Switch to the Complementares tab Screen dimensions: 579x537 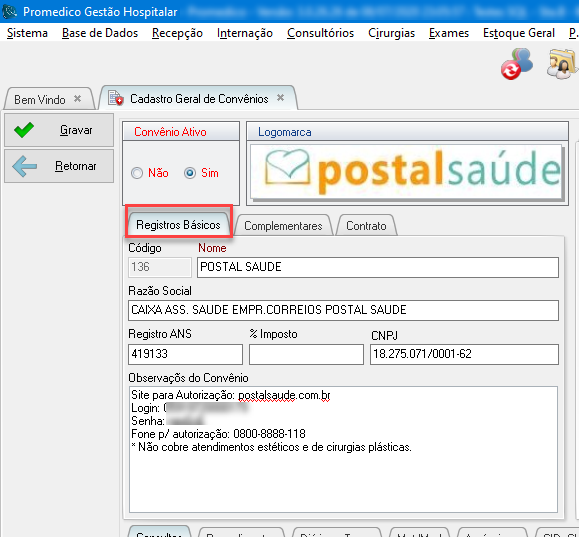283,225
